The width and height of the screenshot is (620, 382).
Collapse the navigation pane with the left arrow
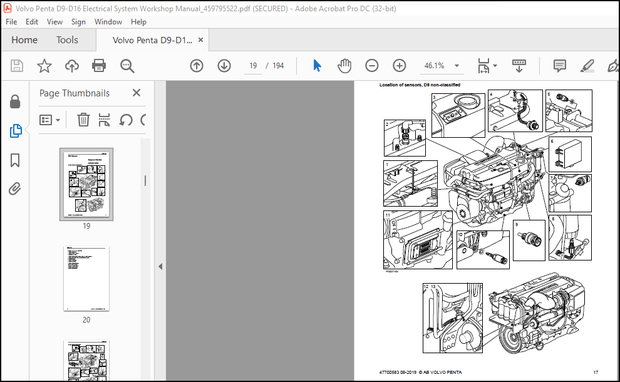pyautogui.click(x=160, y=267)
